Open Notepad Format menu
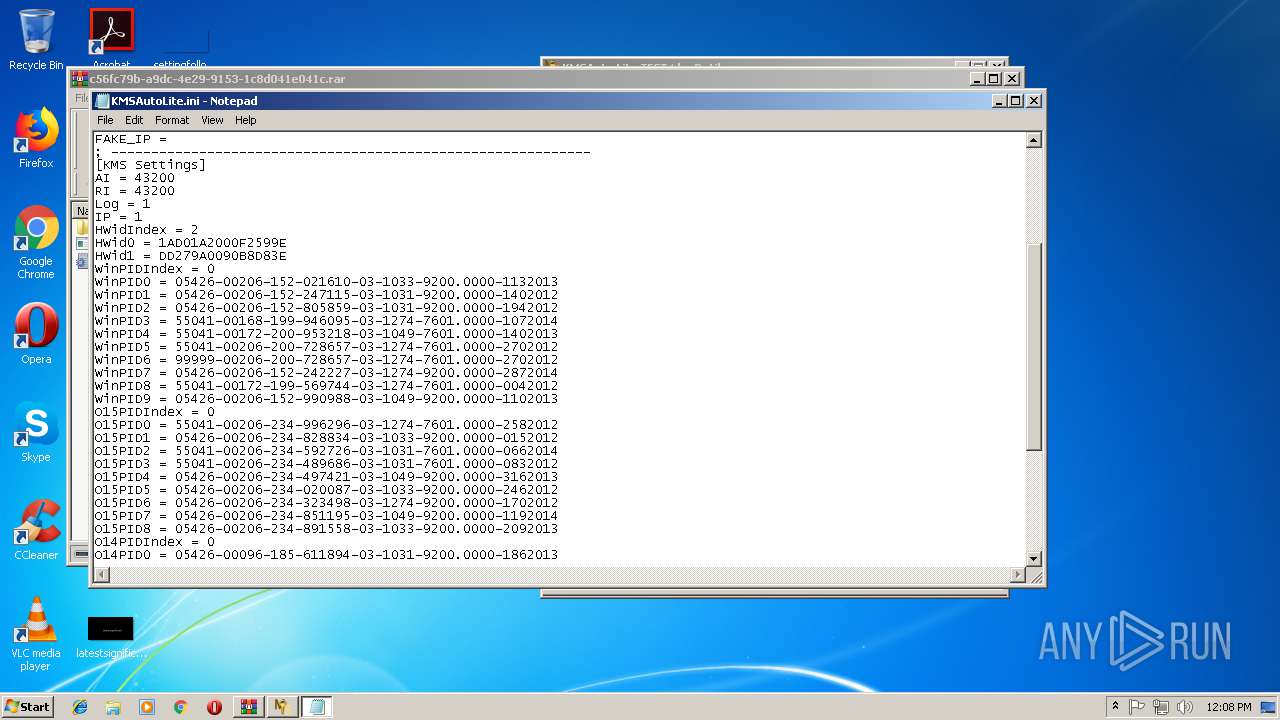1280x720 pixels. point(172,120)
